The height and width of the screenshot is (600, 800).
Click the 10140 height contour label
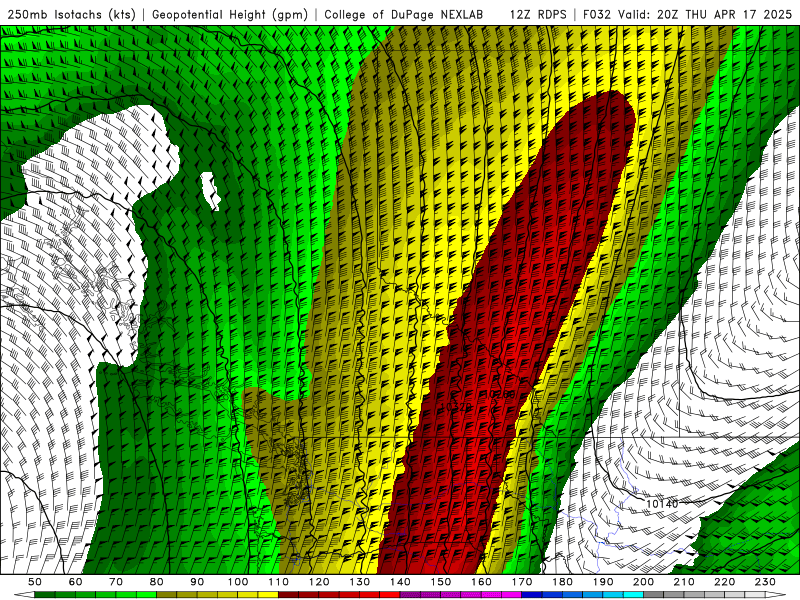pyautogui.click(x=662, y=504)
